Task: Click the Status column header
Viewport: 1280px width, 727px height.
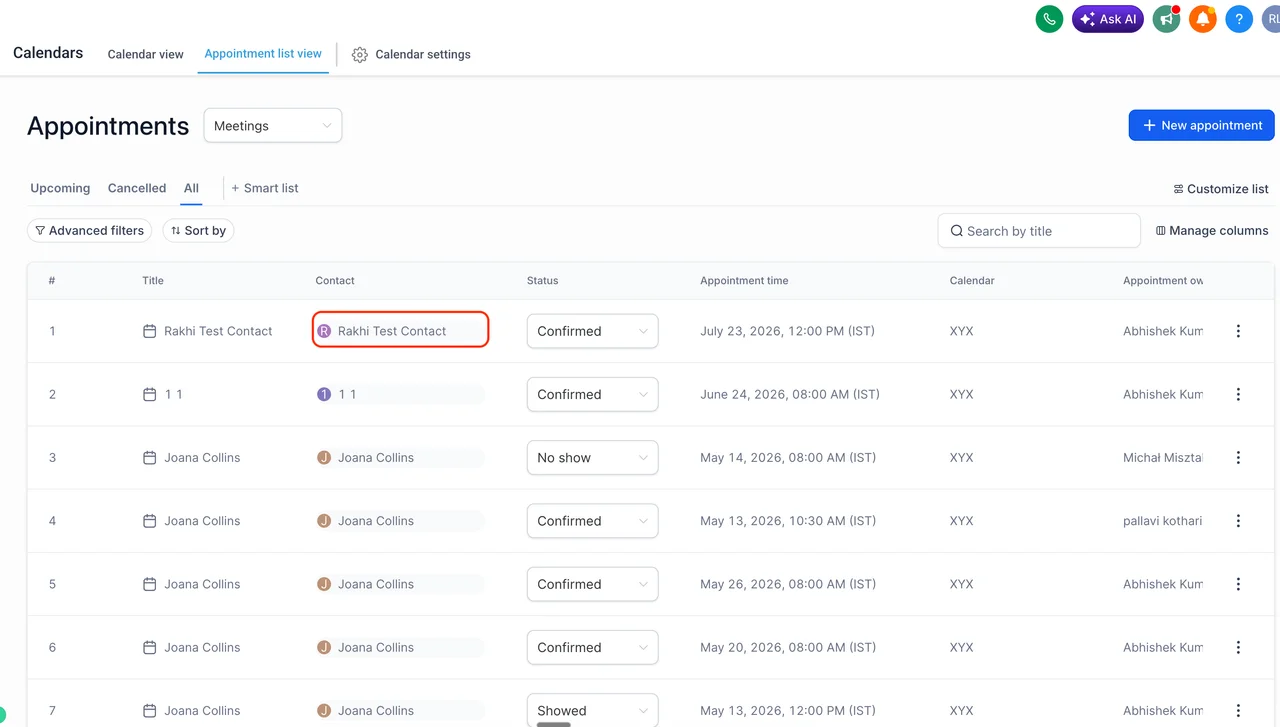Action: (x=542, y=281)
